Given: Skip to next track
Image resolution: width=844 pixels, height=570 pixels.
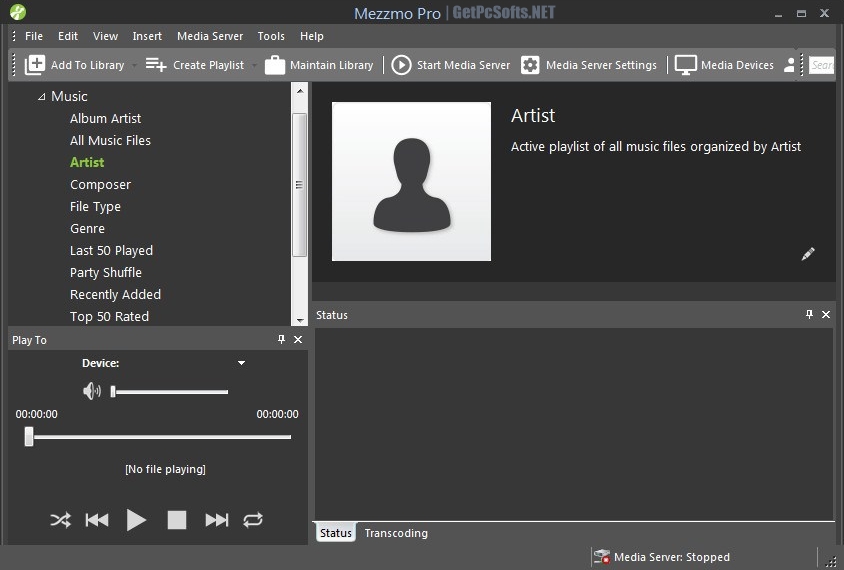Looking at the screenshot, I should pyautogui.click(x=217, y=520).
